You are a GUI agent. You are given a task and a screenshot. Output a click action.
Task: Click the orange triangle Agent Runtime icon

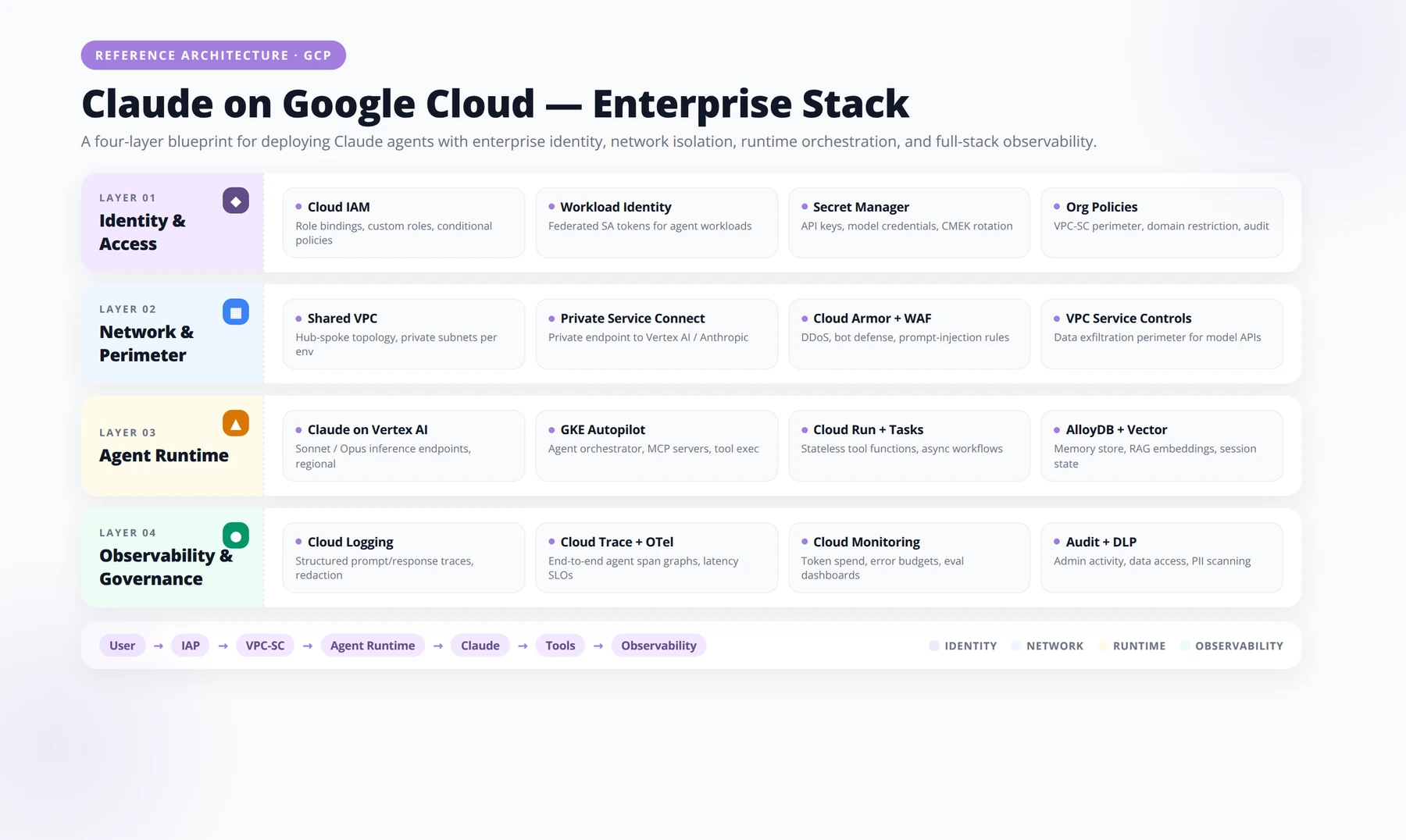point(236,423)
